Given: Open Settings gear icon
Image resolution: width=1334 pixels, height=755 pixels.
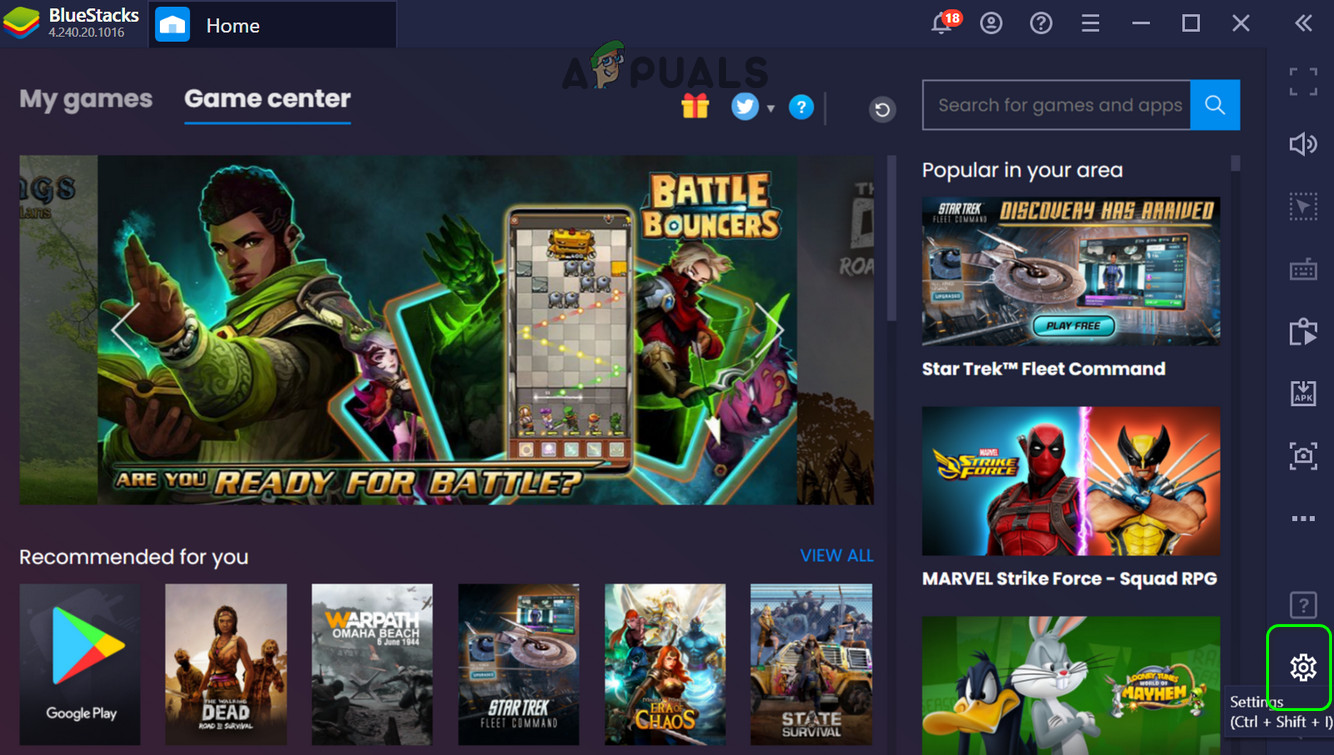Looking at the screenshot, I should pyautogui.click(x=1302, y=667).
